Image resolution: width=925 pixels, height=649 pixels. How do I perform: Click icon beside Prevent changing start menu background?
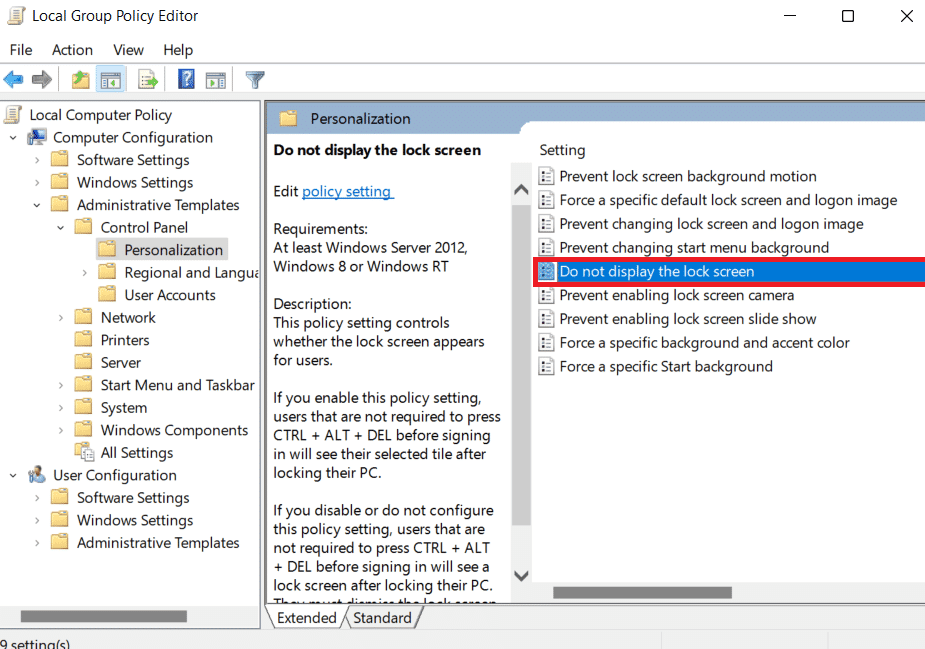pyautogui.click(x=546, y=247)
